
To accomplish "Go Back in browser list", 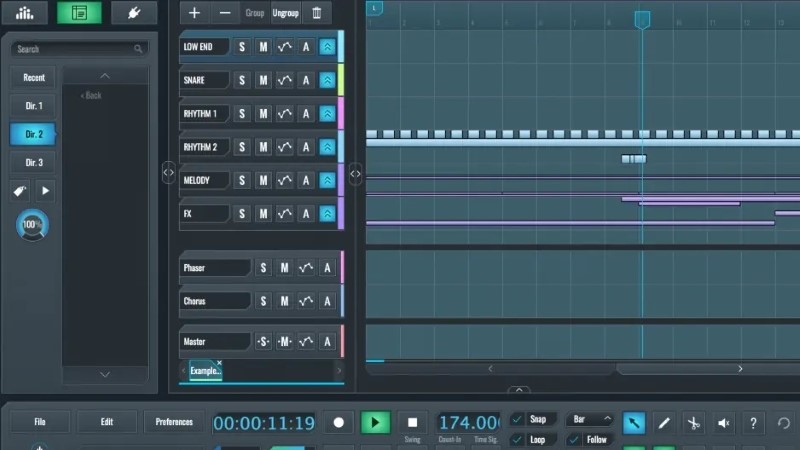I will [x=91, y=95].
